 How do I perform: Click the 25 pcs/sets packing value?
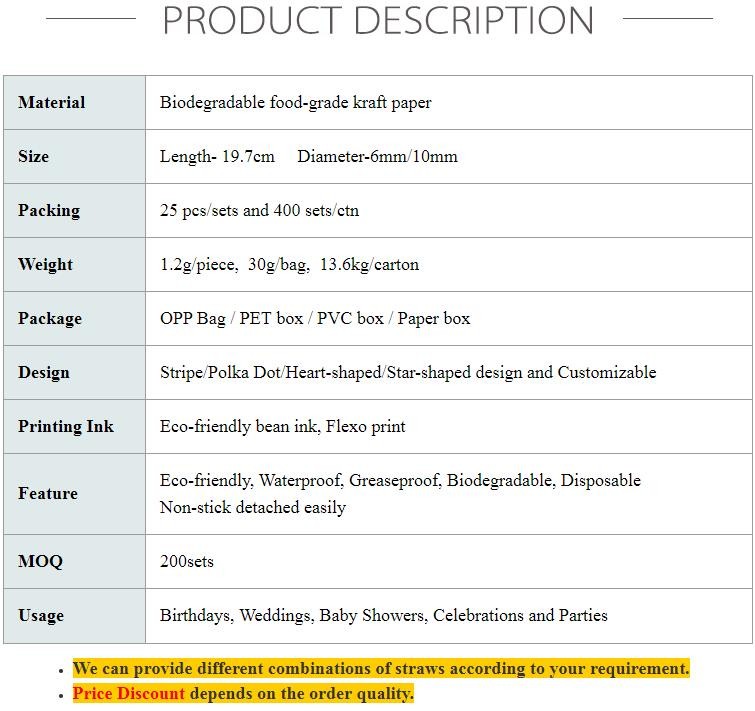click(x=259, y=210)
